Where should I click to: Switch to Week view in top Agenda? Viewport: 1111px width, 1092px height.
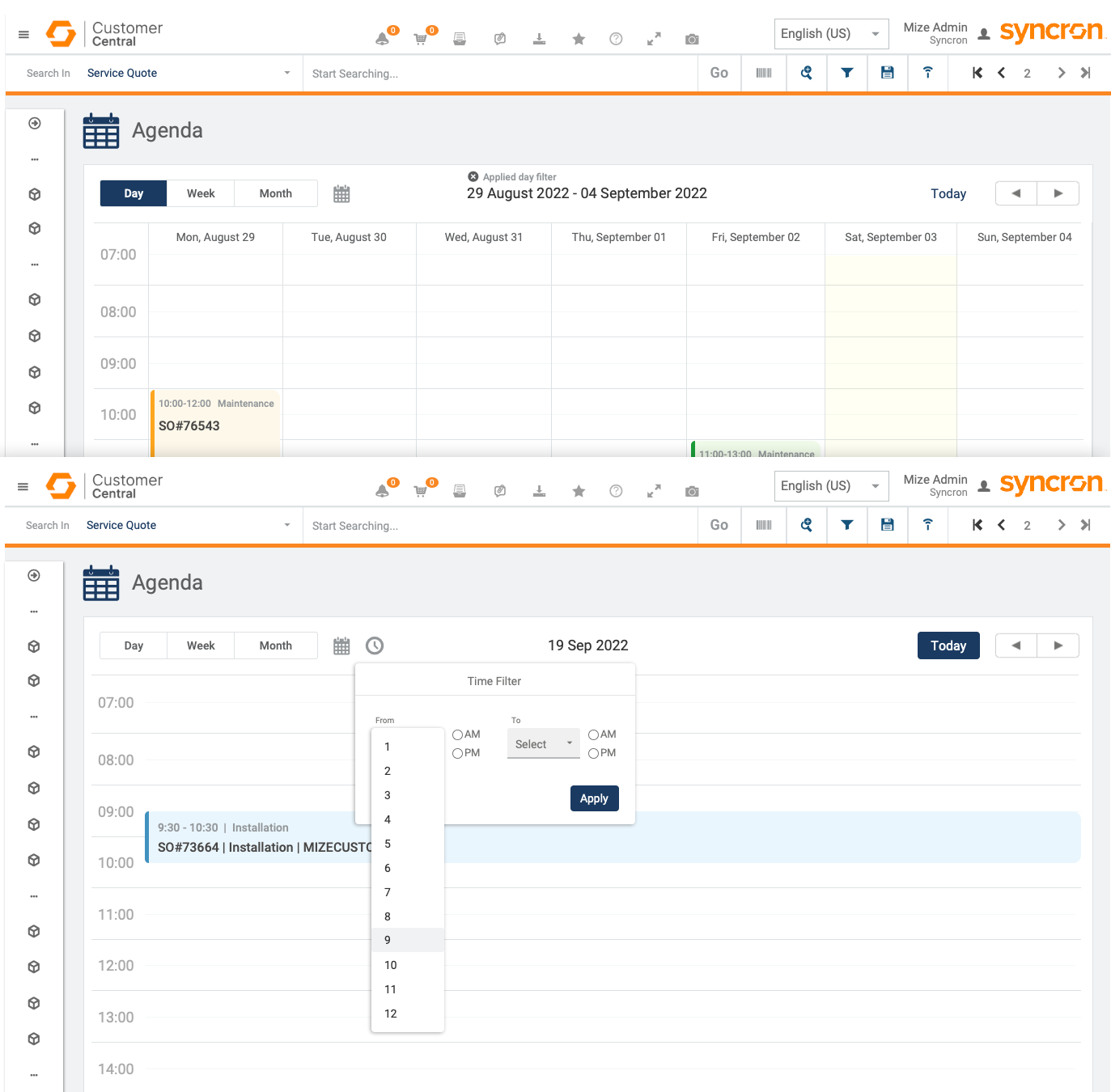click(201, 193)
